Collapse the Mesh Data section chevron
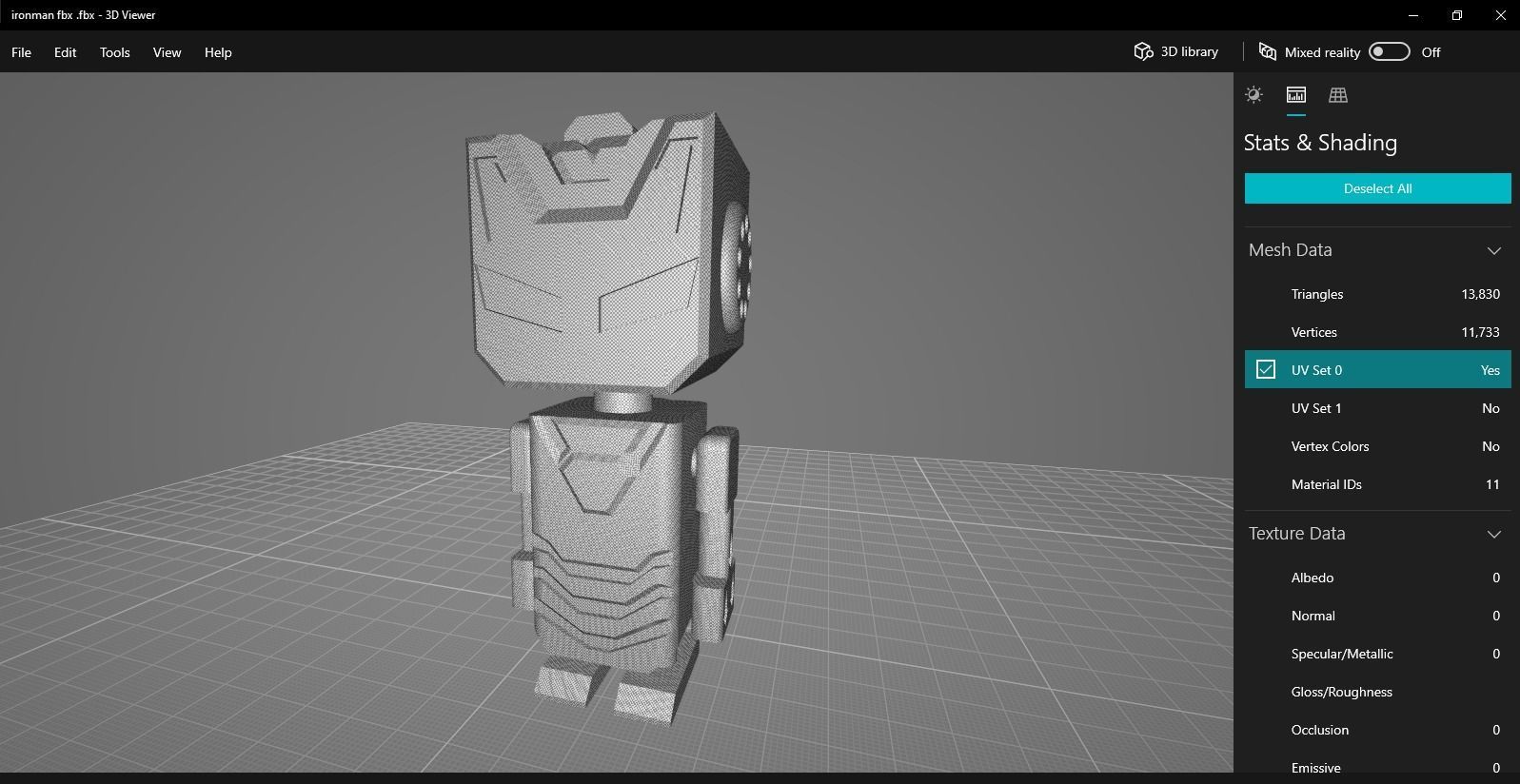 pyautogui.click(x=1493, y=250)
